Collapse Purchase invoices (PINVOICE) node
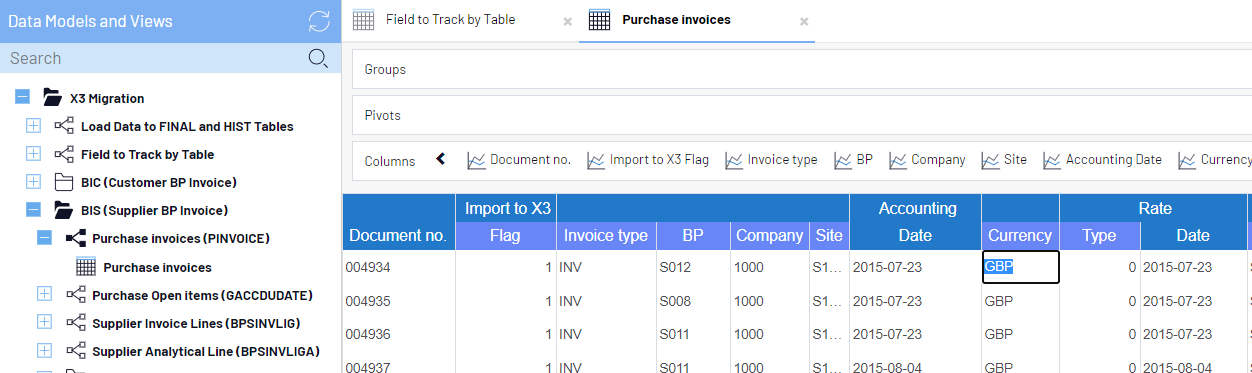Viewport: 1252px width, 373px height. pyautogui.click(x=44, y=238)
